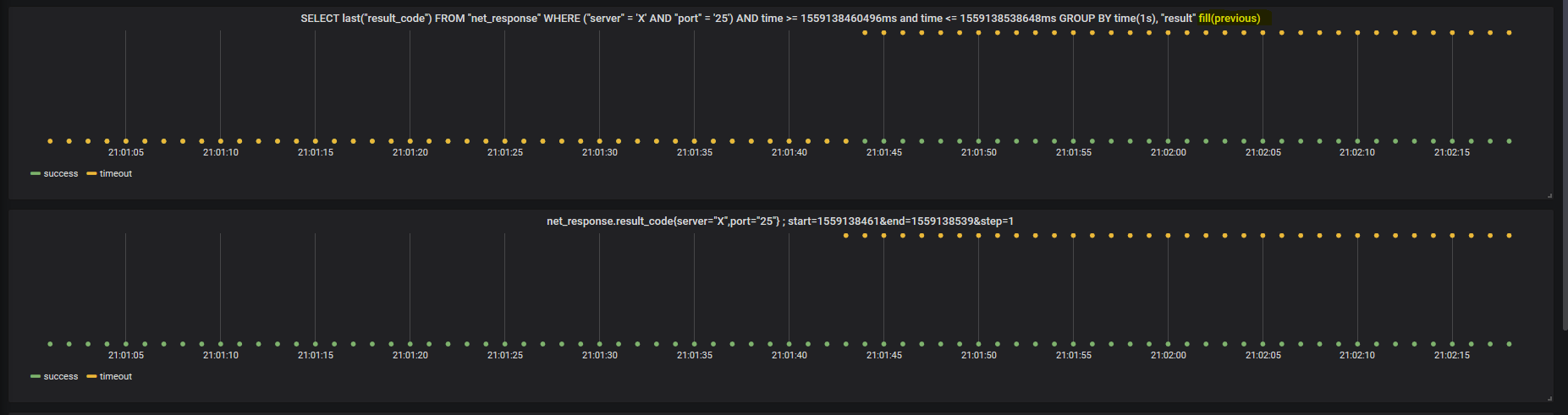Click the highlighted fill(previous) text in title
The image size is (1568, 415).
coord(1230,19)
